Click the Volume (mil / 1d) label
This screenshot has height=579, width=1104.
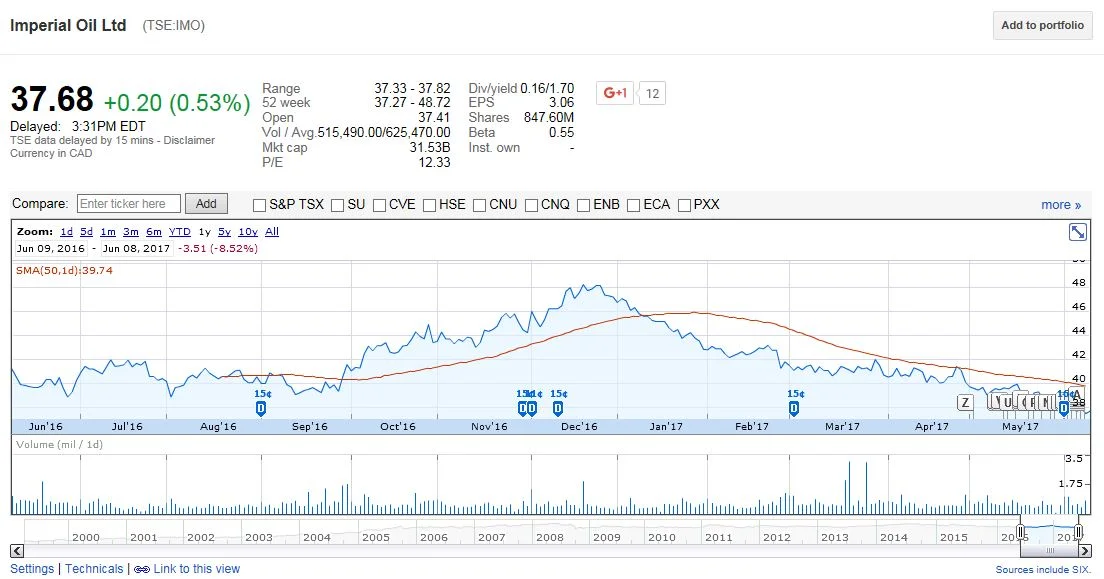[59, 444]
